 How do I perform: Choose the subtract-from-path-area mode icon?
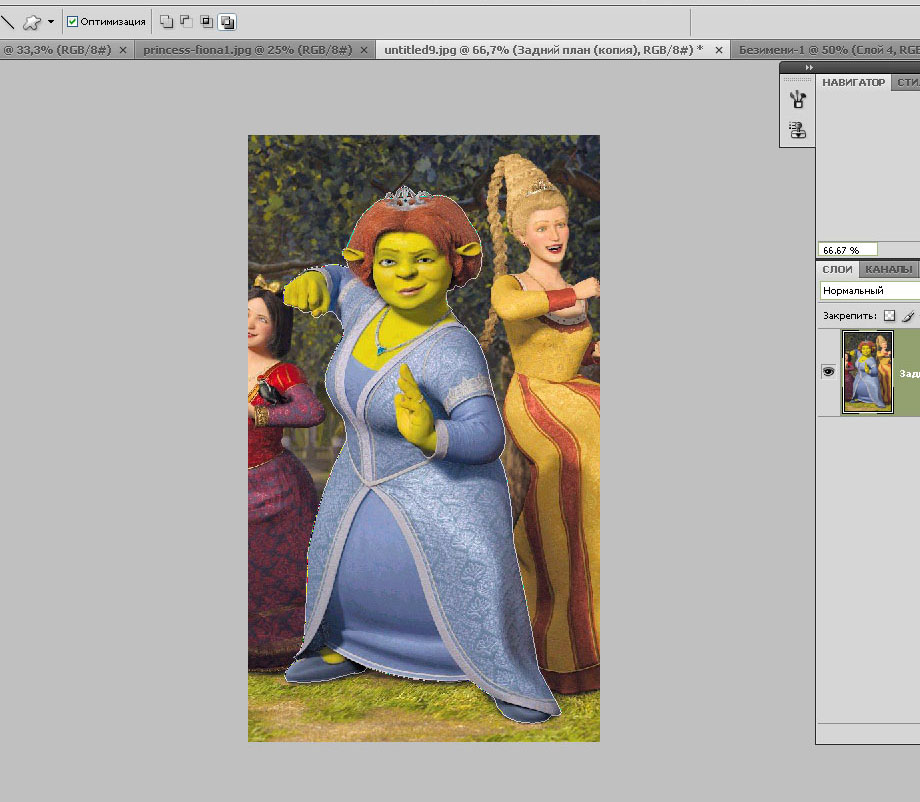(x=187, y=22)
